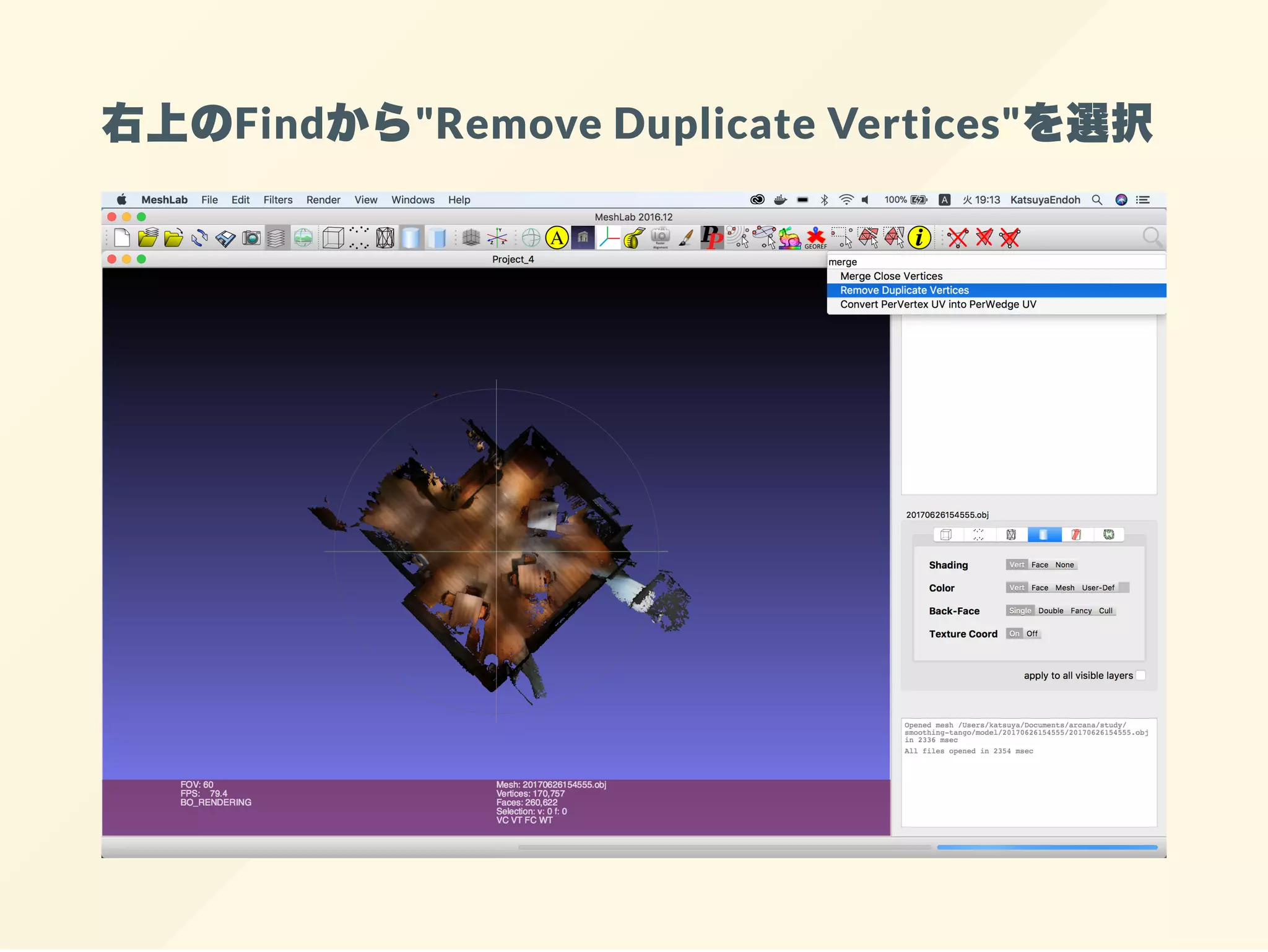This screenshot has height=952, width=1268.
Task: Click the Project_4 window title
Action: click(x=513, y=260)
